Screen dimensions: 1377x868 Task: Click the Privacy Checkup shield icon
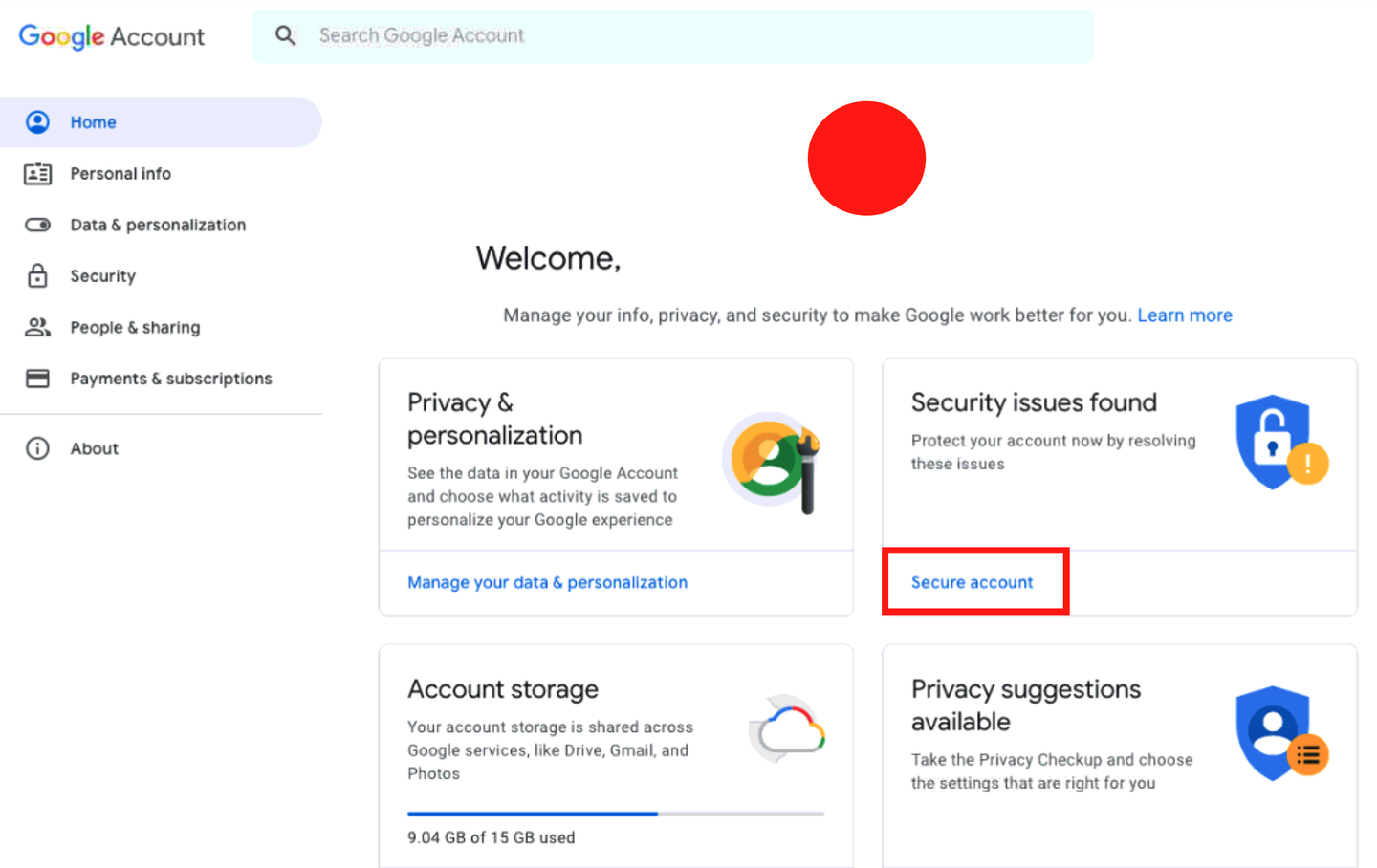coord(1281,733)
